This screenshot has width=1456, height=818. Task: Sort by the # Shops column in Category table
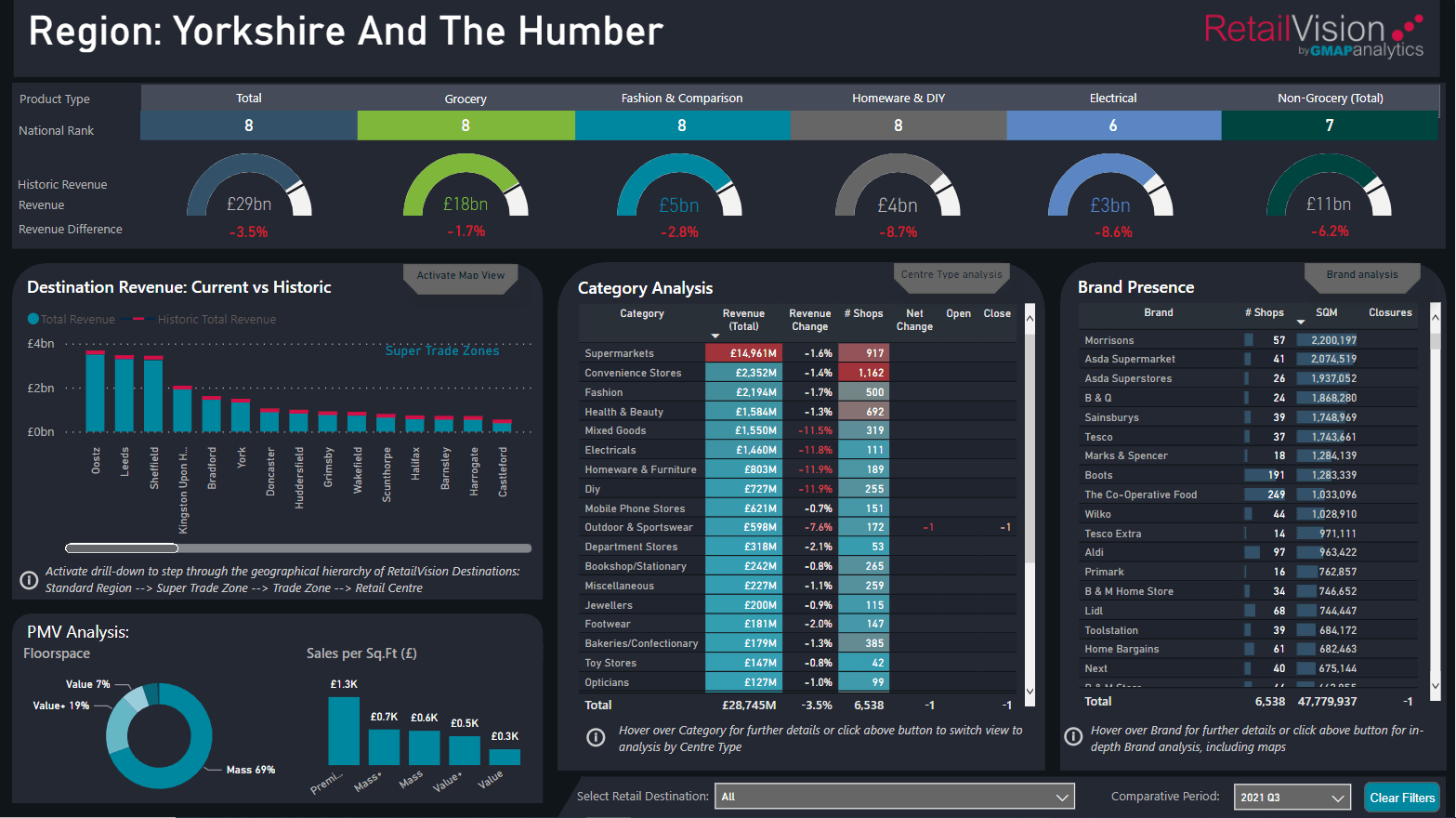click(863, 313)
